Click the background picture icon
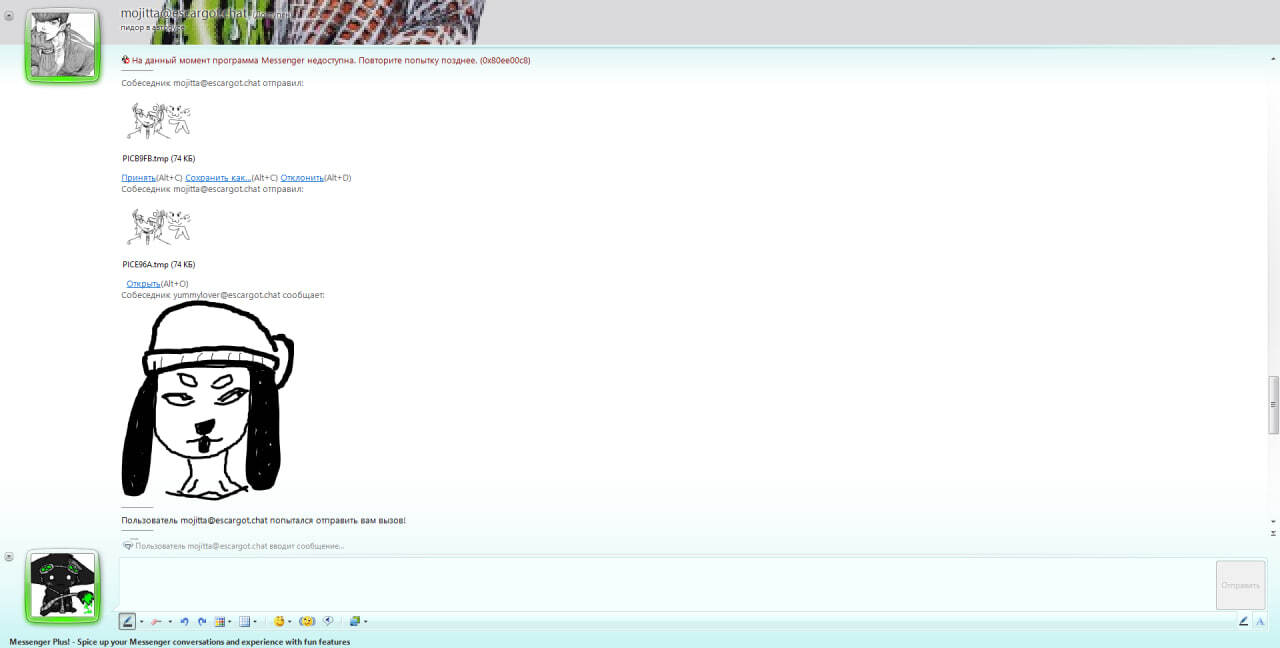 (x=354, y=621)
